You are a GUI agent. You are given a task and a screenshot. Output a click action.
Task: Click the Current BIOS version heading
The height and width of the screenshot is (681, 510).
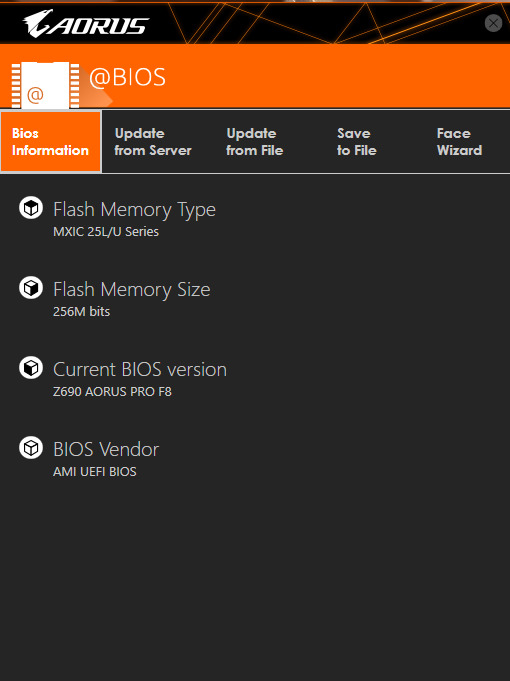tap(140, 370)
